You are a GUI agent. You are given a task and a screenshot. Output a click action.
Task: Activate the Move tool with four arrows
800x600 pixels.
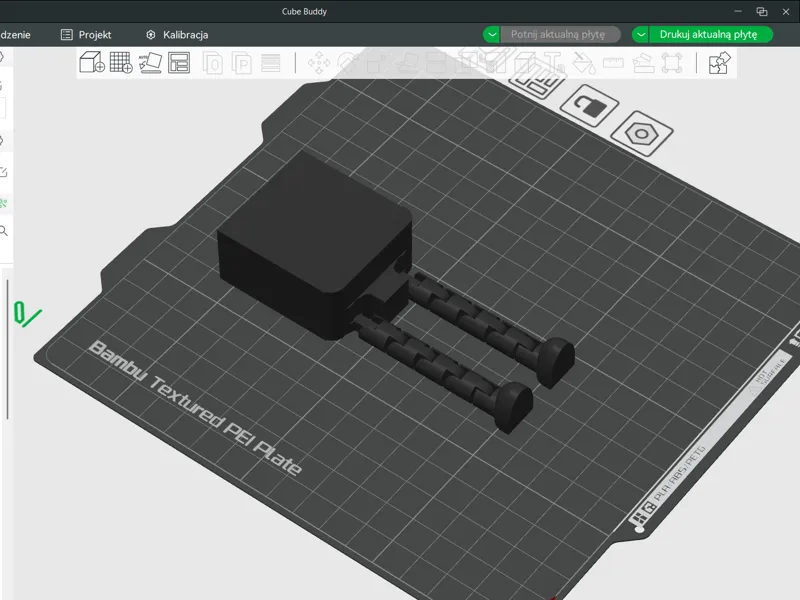[319, 63]
